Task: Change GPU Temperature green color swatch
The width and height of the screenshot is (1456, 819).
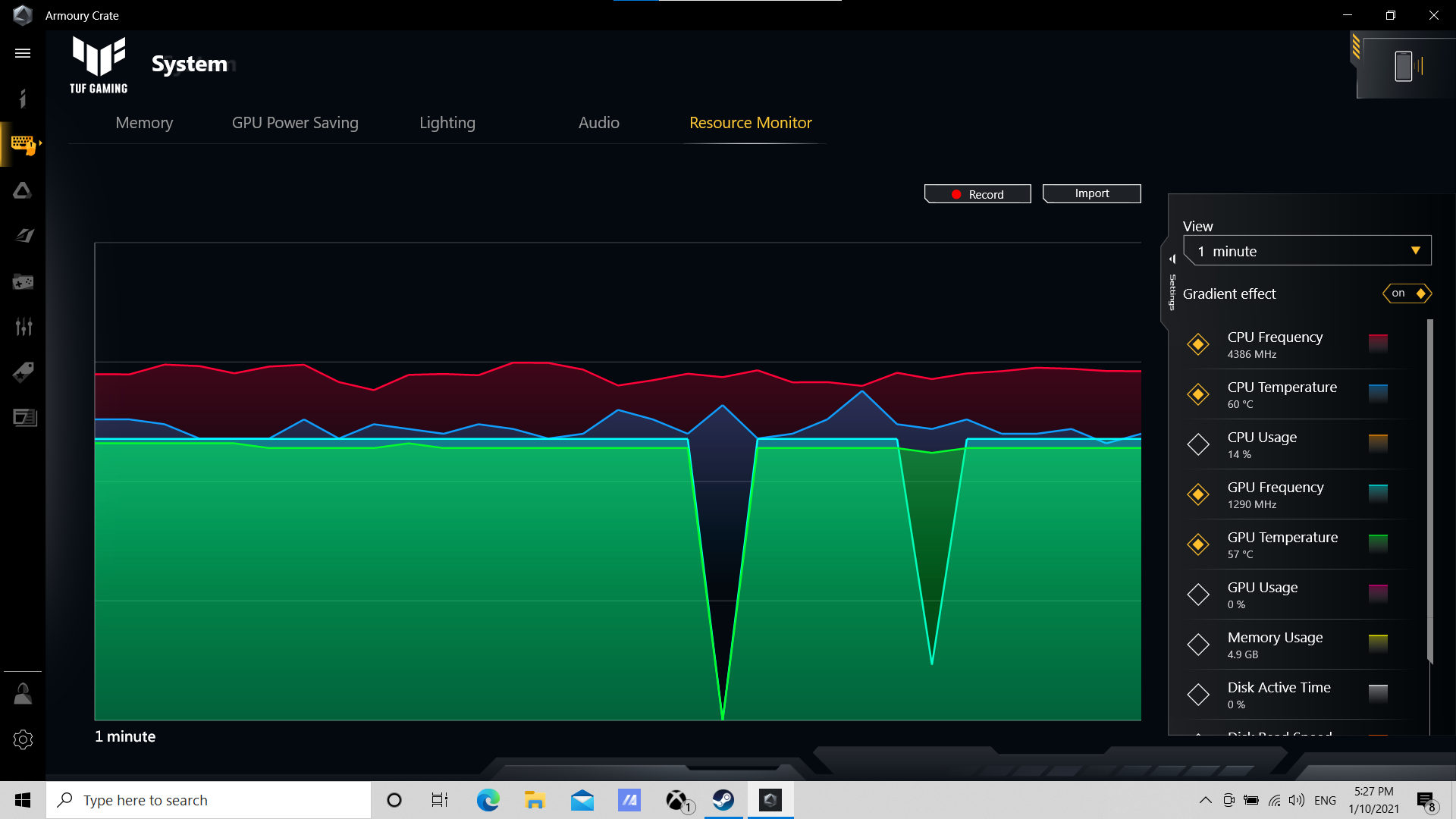Action: pos(1378,544)
